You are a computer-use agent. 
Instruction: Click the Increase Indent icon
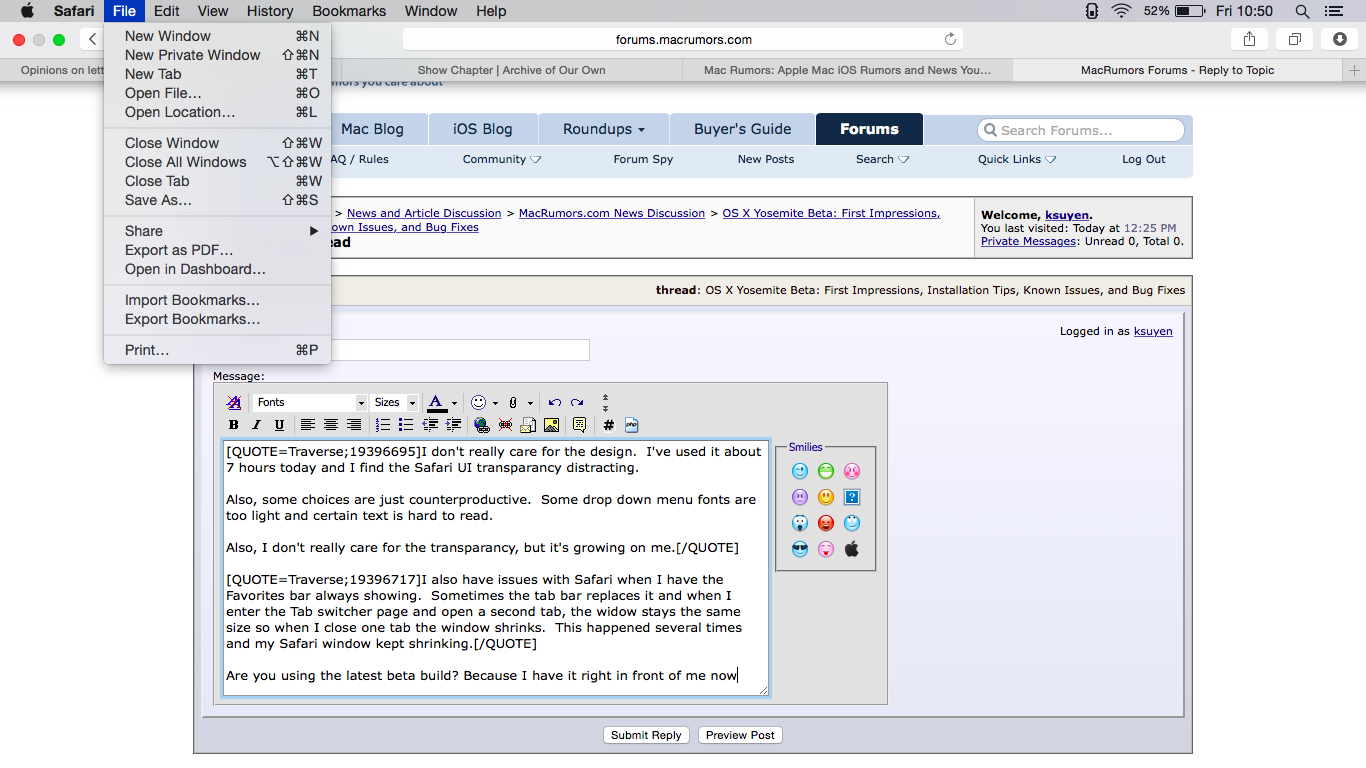453,425
